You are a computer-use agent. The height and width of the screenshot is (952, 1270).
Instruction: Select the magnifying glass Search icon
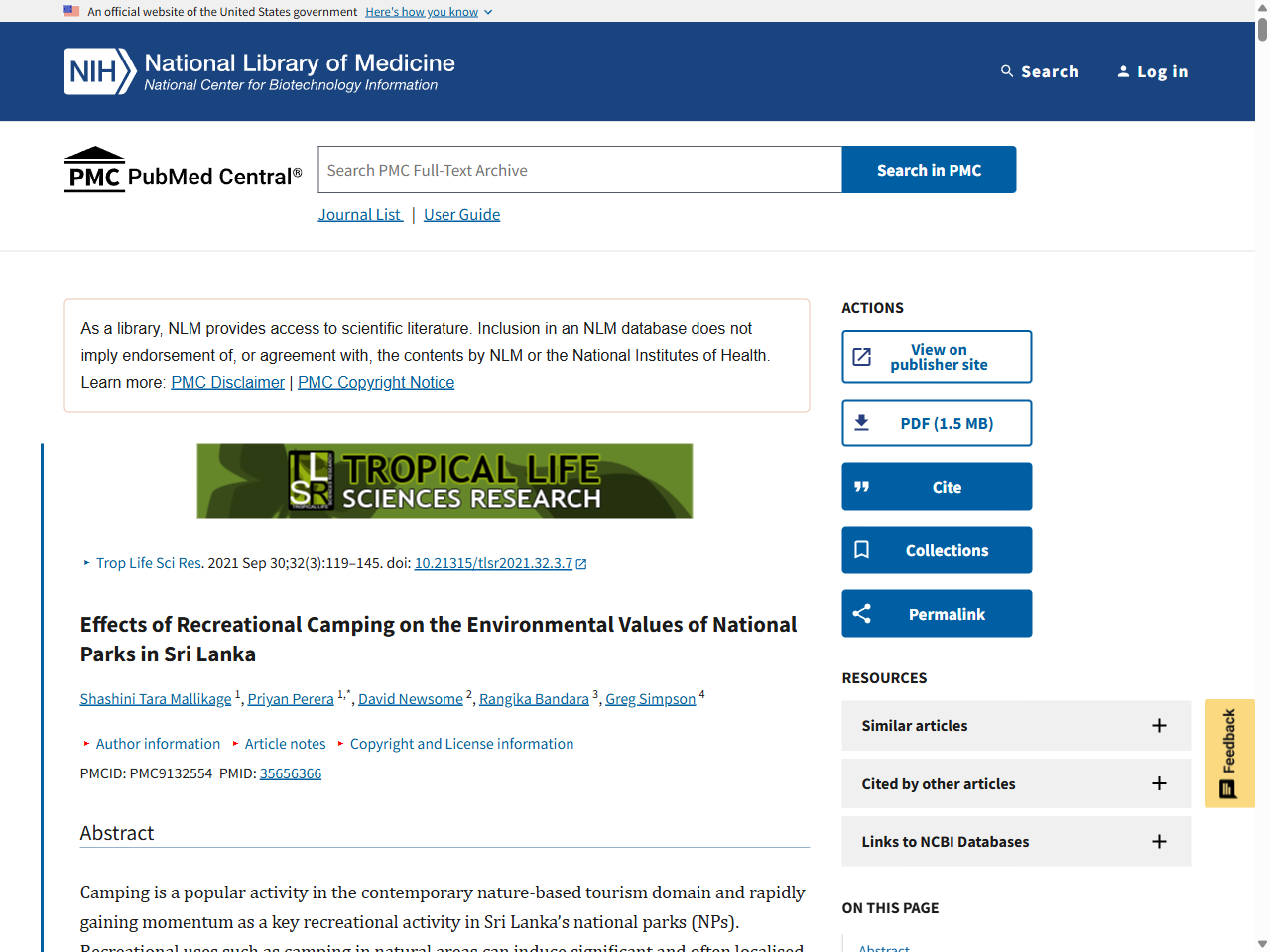point(1007,71)
